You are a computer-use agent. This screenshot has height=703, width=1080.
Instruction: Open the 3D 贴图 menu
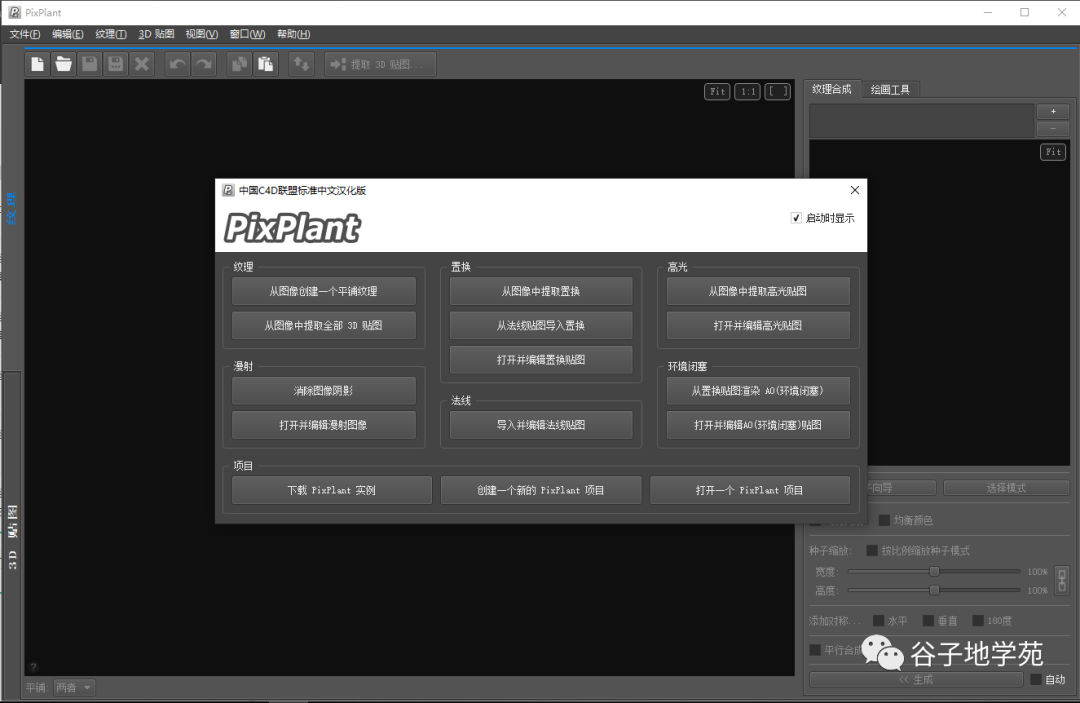click(x=156, y=34)
